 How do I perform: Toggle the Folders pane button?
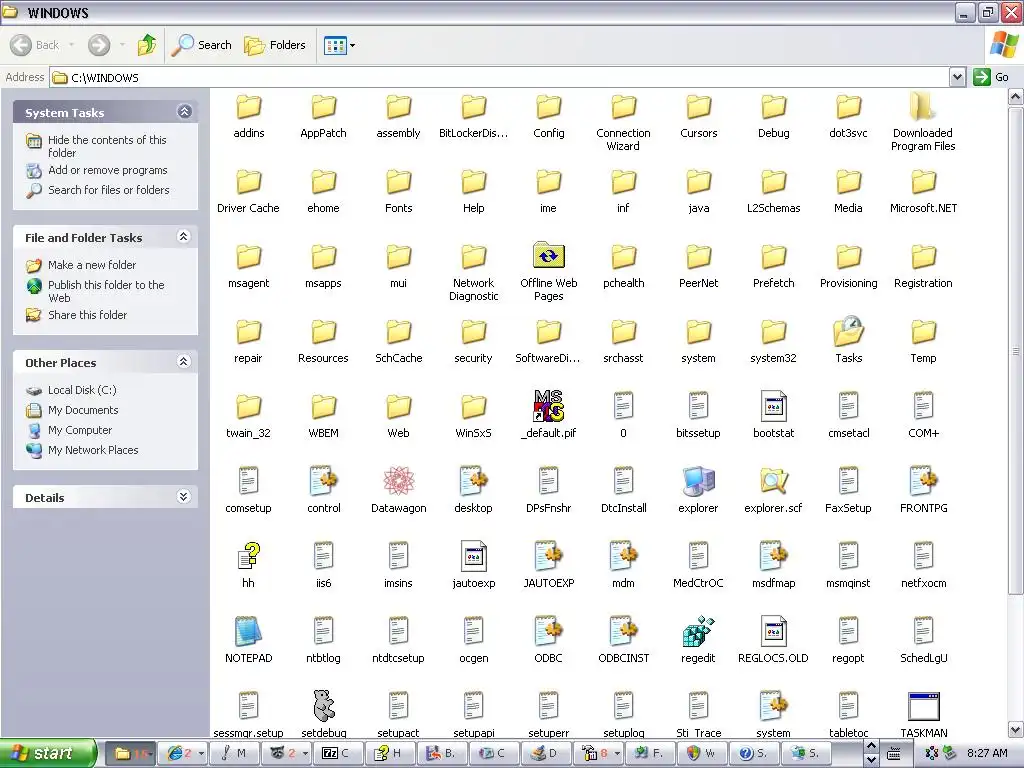275,45
